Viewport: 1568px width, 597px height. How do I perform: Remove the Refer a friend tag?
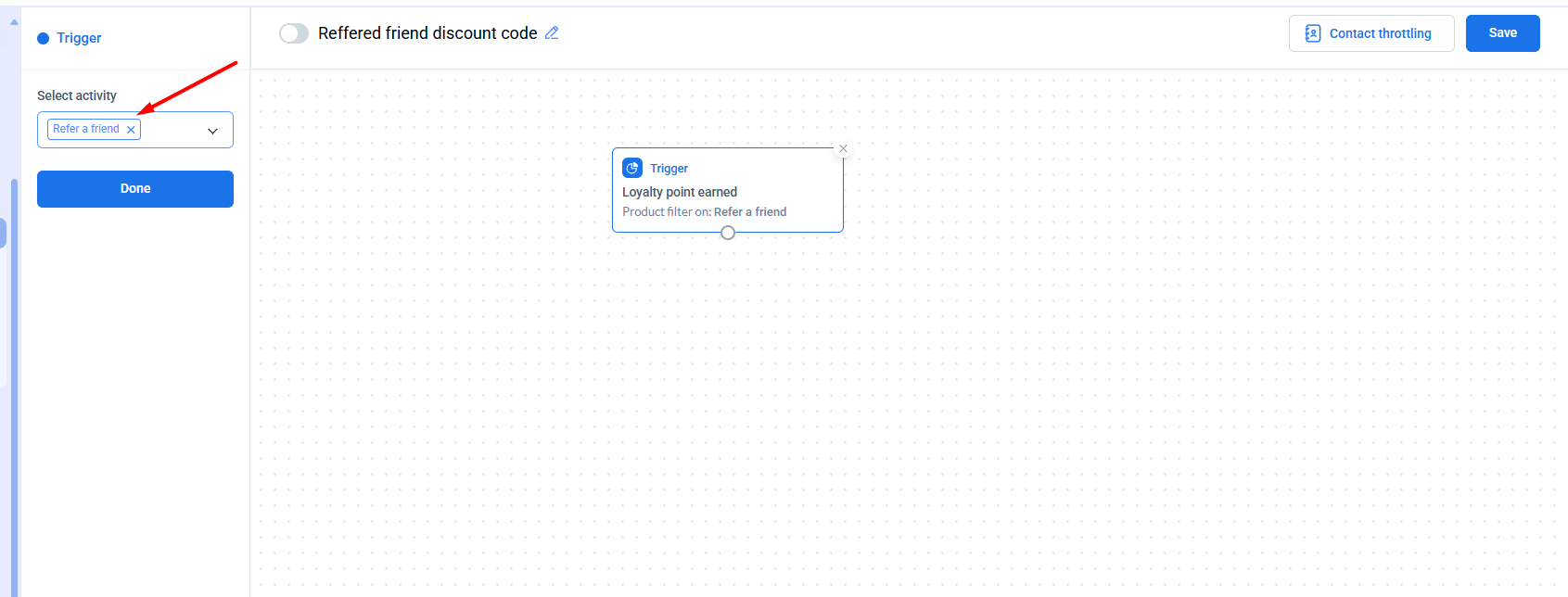[x=132, y=130]
